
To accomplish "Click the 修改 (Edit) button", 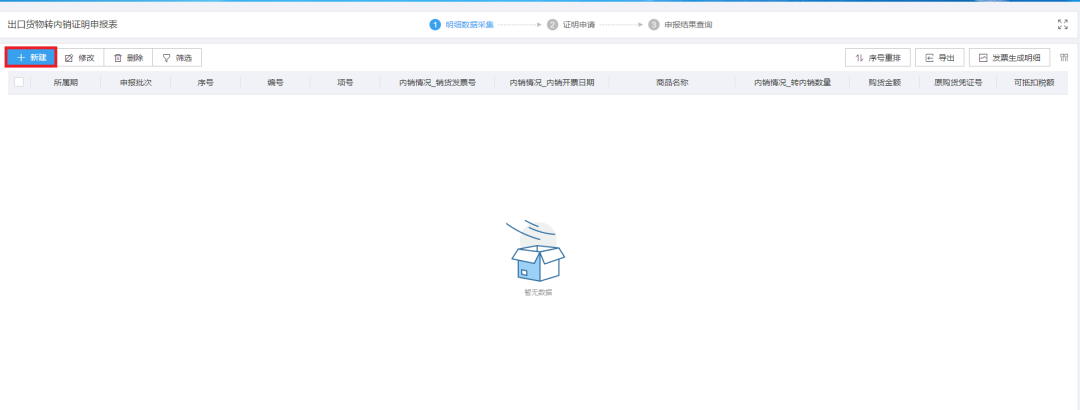I will pyautogui.click(x=80, y=58).
